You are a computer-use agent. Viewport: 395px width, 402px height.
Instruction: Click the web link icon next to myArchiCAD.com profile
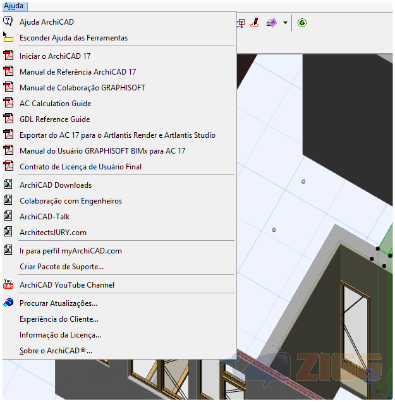tap(8, 250)
